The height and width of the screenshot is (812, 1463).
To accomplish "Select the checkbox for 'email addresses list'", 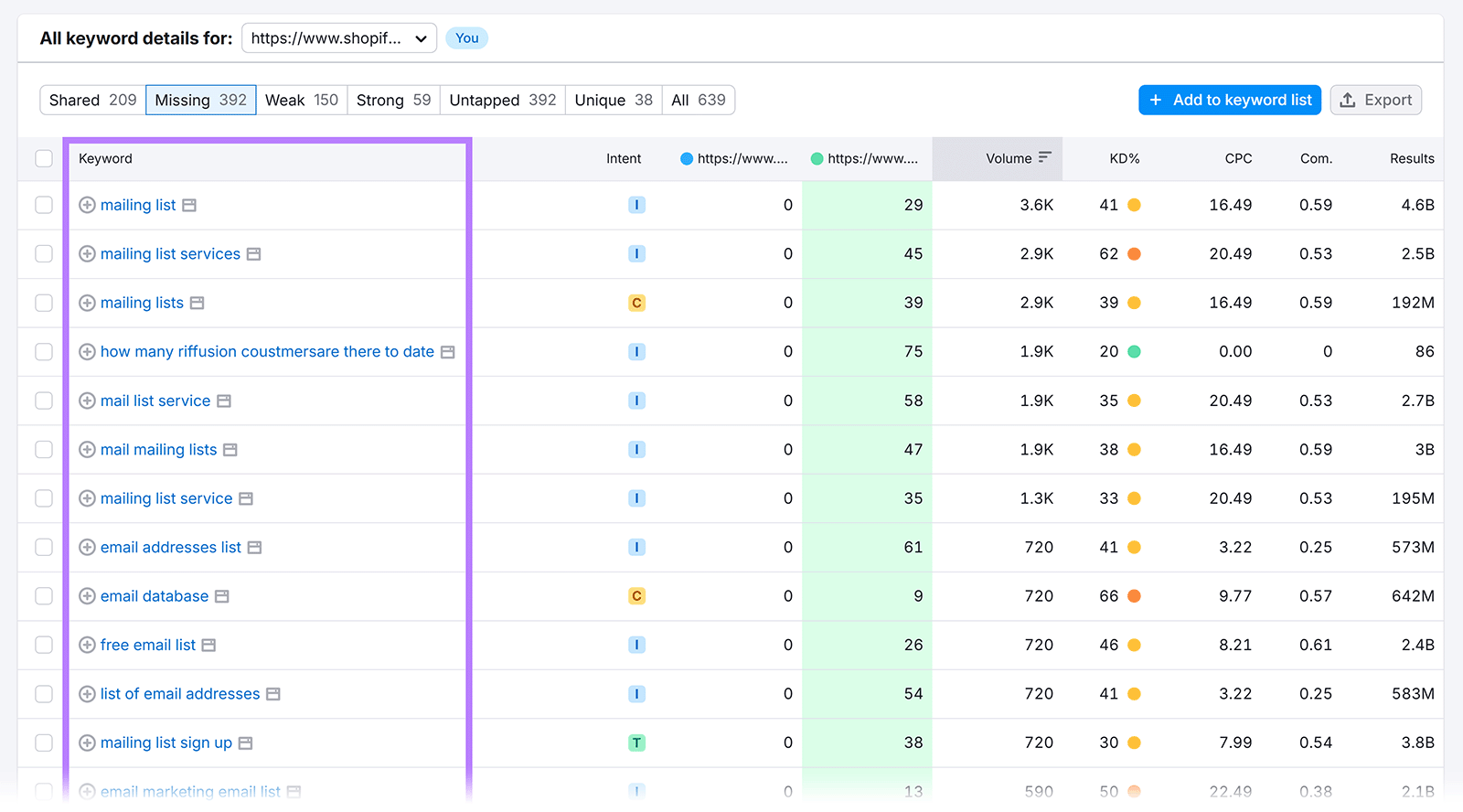I will 44,547.
